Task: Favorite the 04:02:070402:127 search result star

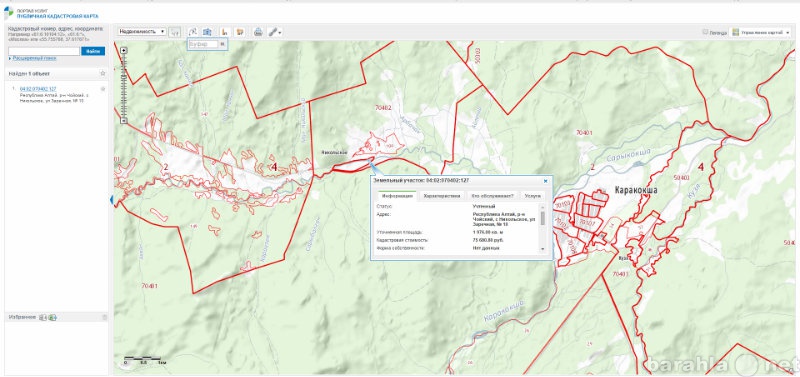Action: pyautogui.click(x=103, y=89)
